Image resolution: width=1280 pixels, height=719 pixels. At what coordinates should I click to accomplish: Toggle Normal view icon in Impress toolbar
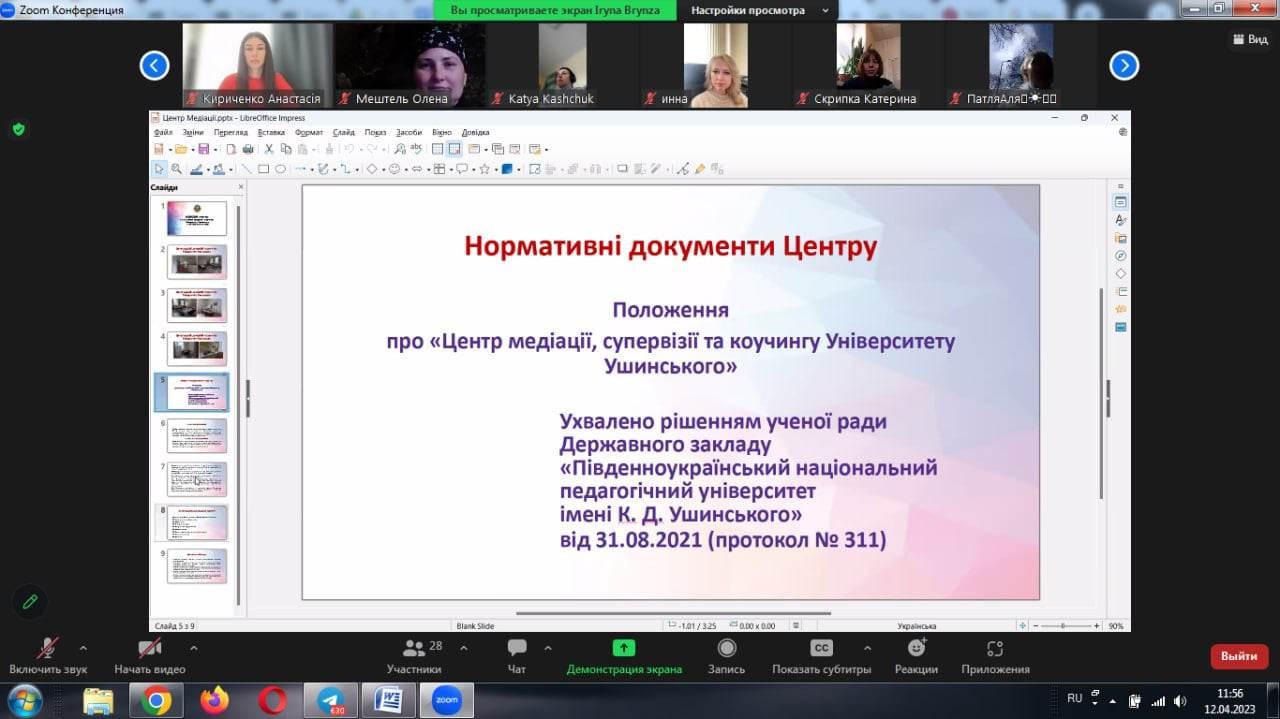point(437,149)
